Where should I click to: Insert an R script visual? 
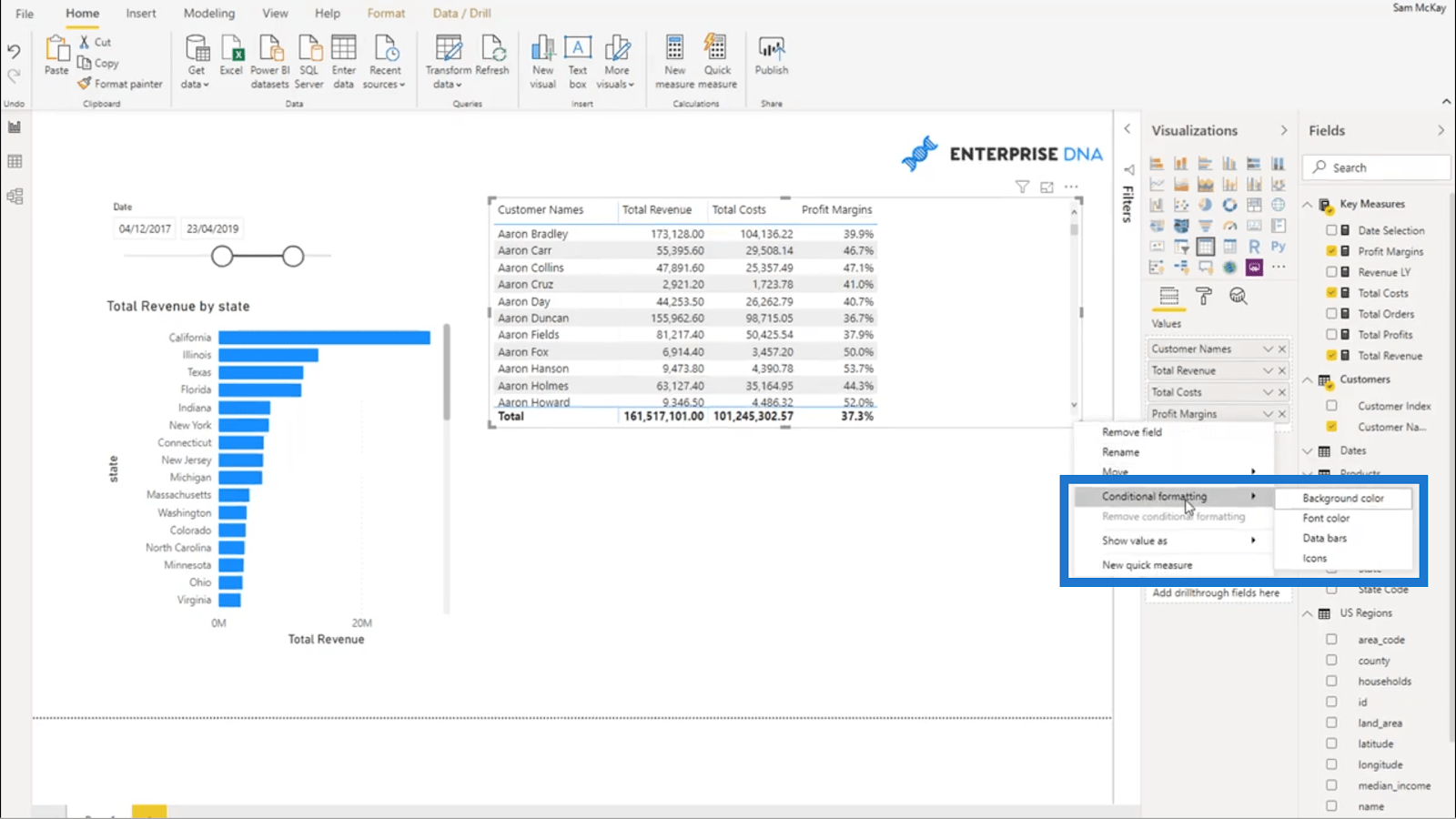(x=1254, y=246)
